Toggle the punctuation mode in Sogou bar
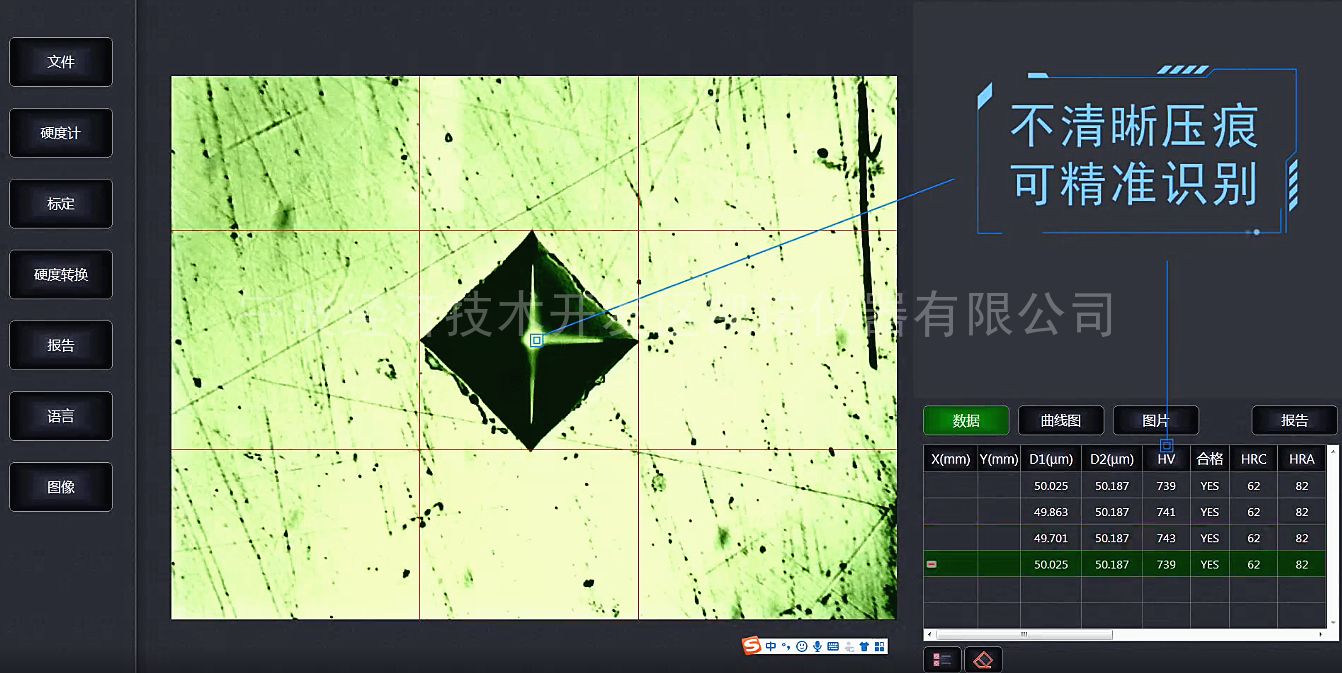Image resolution: width=1342 pixels, height=673 pixels. (x=786, y=646)
